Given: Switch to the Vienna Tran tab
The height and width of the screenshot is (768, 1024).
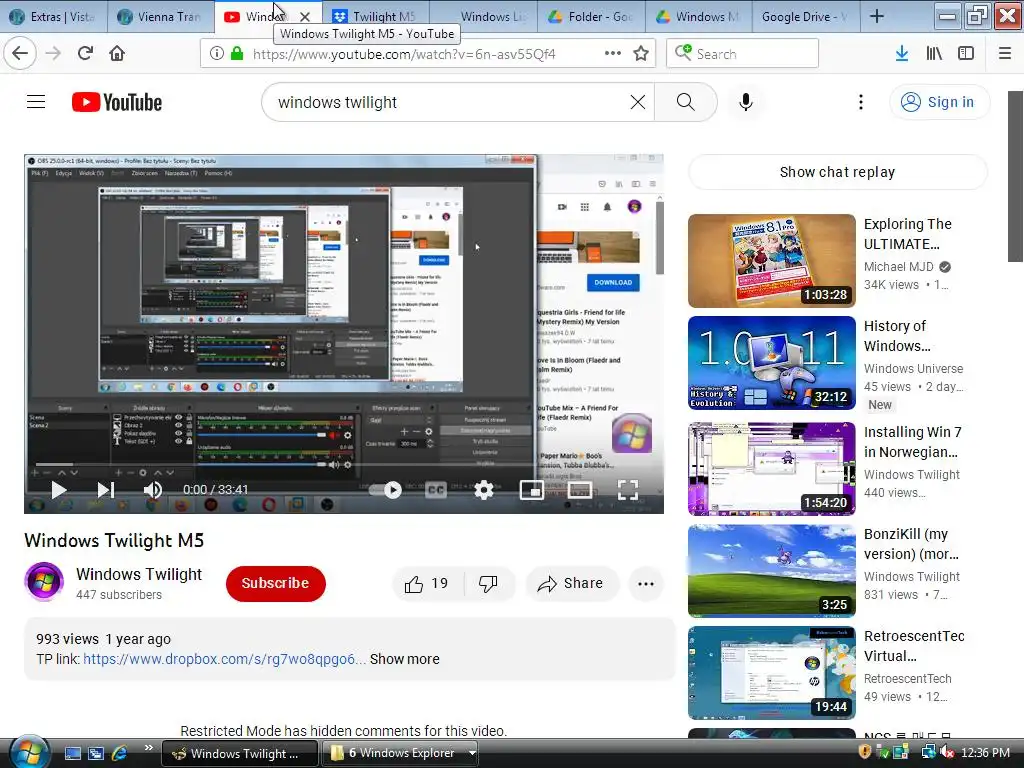Looking at the screenshot, I should click(x=161, y=16).
